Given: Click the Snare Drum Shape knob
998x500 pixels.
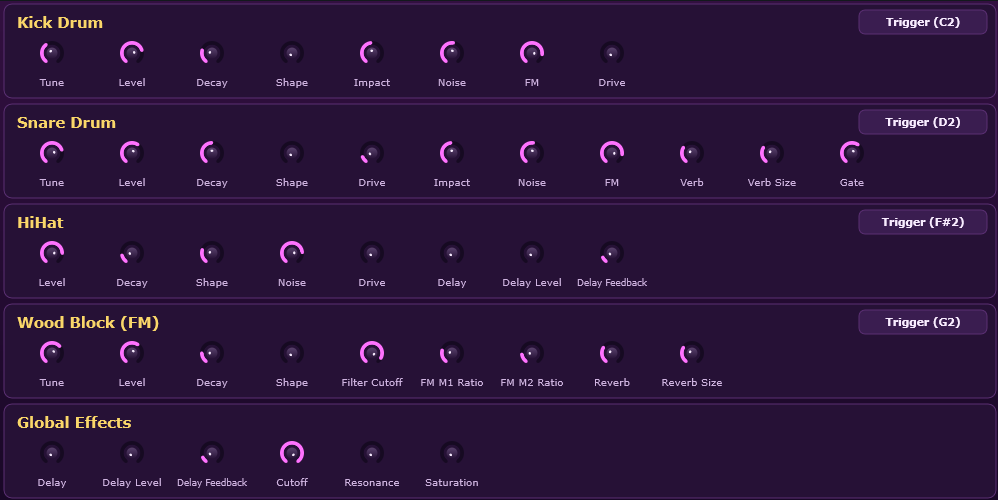Looking at the screenshot, I should point(292,153).
